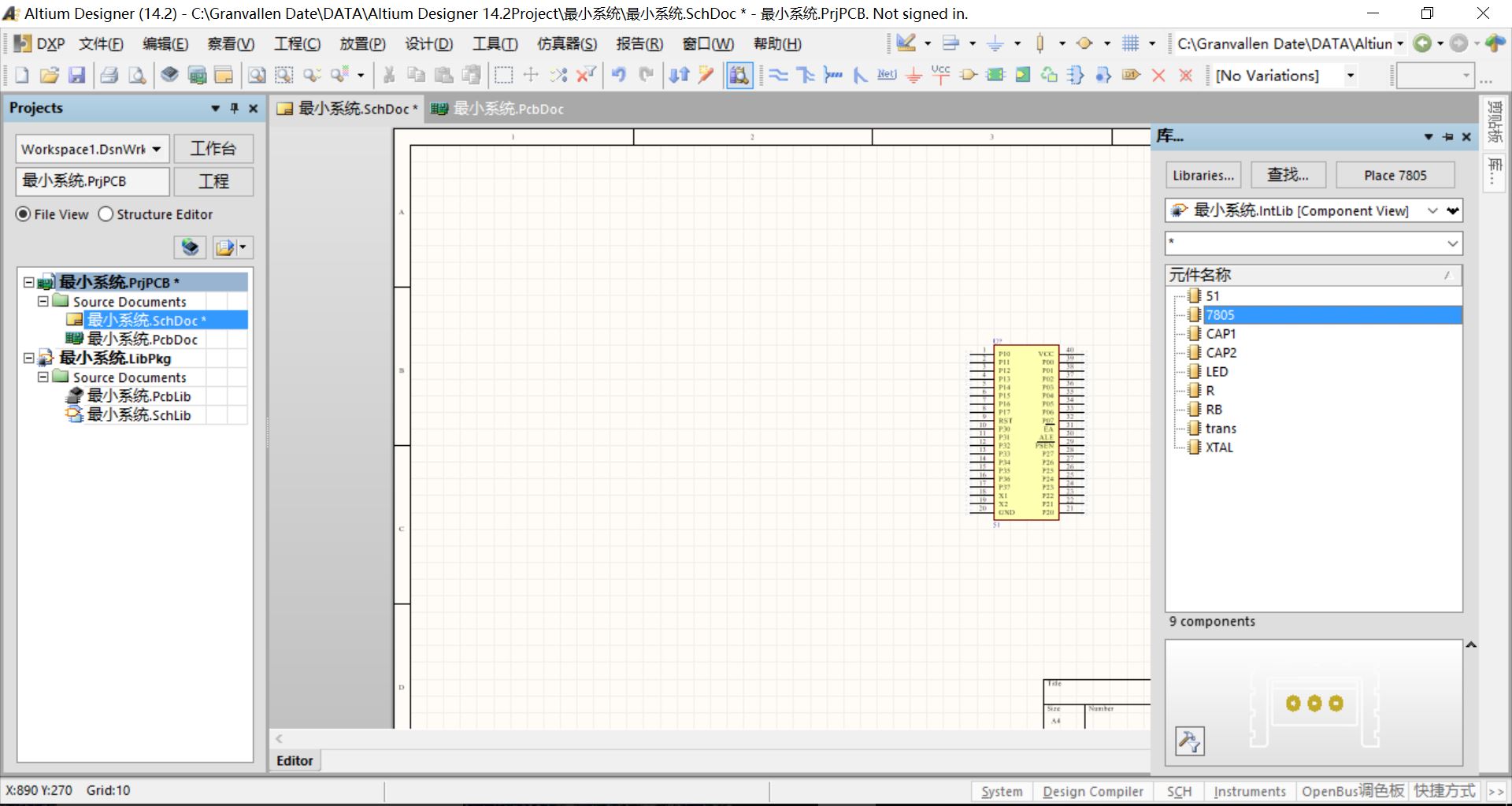Open the 工具(T) menu
The image size is (1512, 806).
coord(495,44)
